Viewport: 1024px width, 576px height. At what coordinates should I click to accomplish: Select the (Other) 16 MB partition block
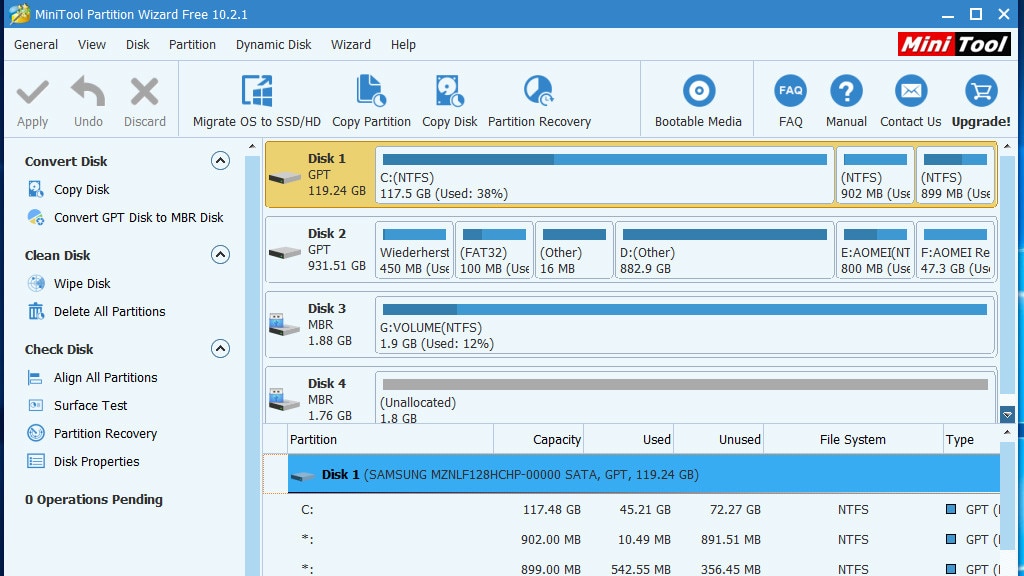pyautogui.click(x=574, y=250)
